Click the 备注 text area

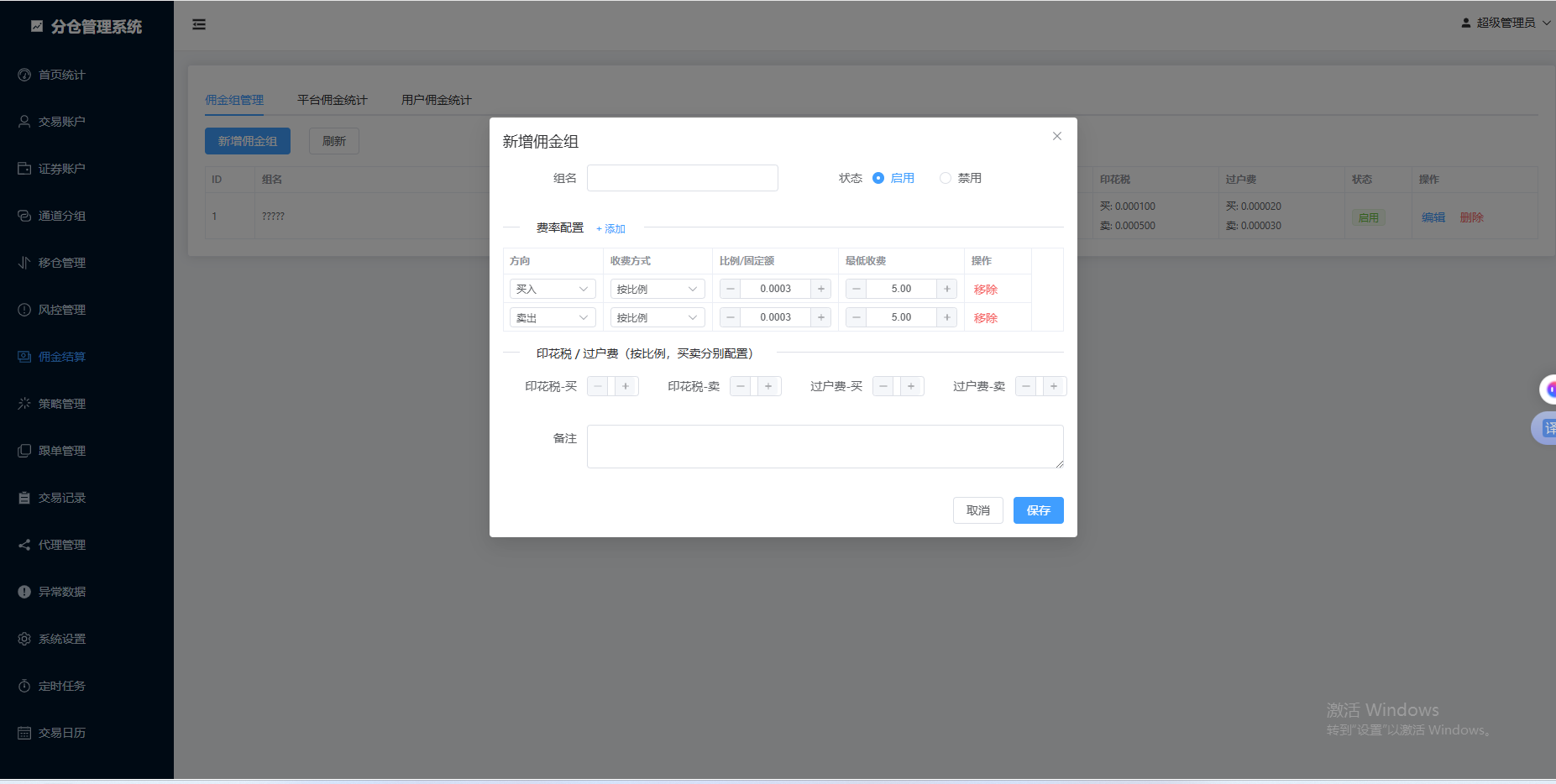click(825, 447)
